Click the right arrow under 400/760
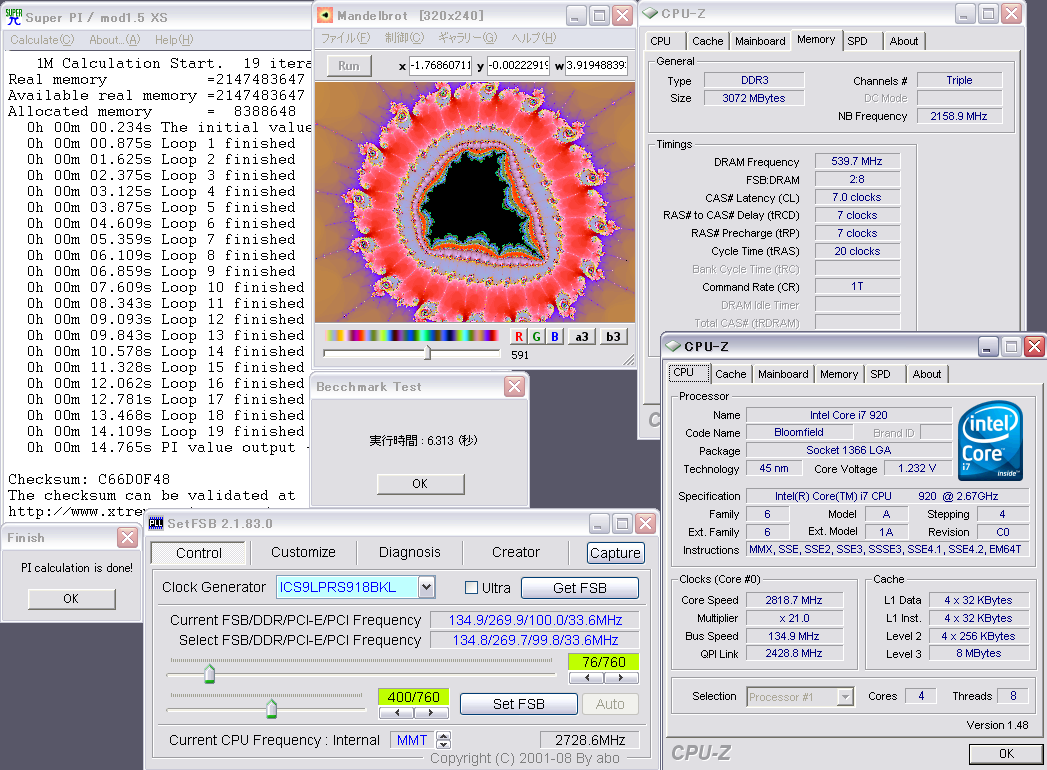The image size is (1047, 770). point(431,713)
